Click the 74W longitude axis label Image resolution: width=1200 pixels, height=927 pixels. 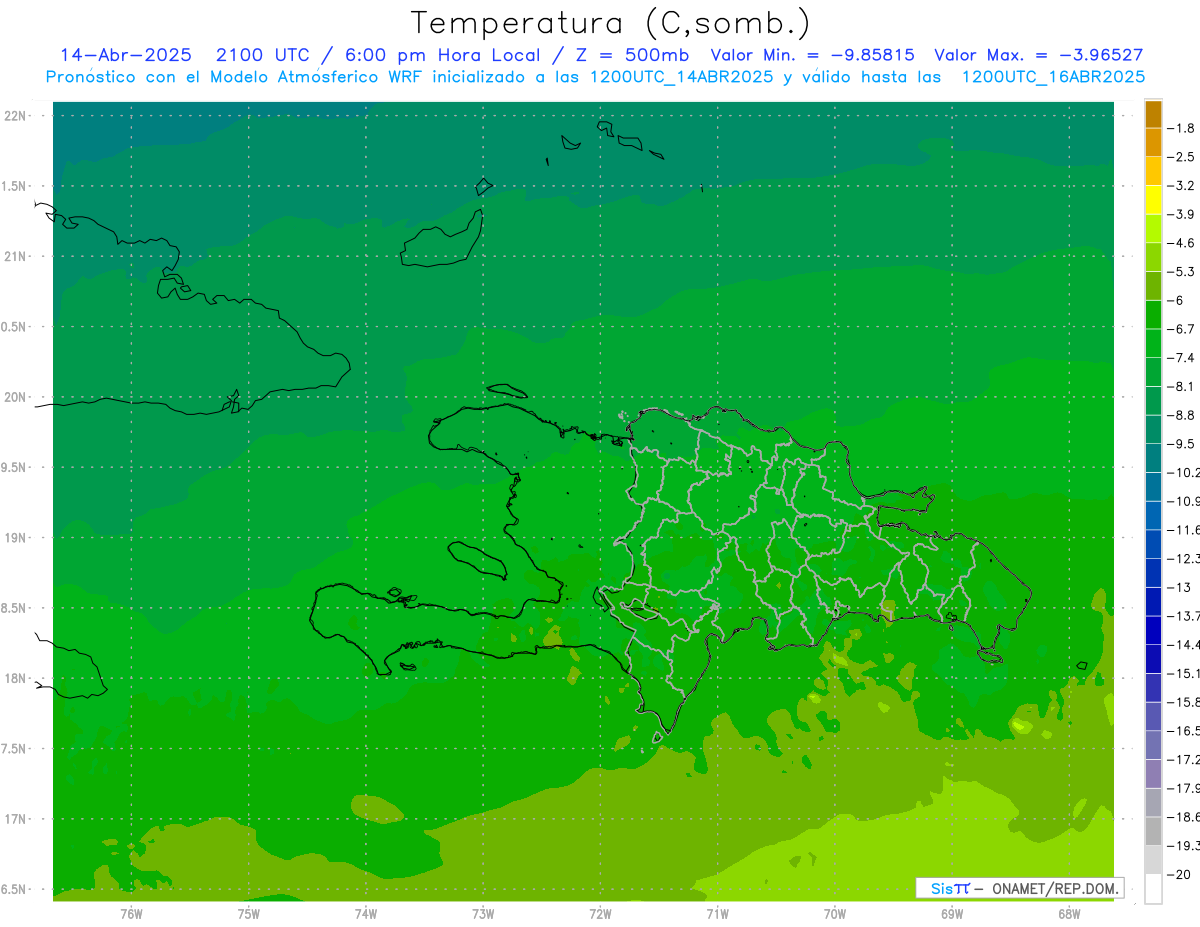pyautogui.click(x=365, y=913)
